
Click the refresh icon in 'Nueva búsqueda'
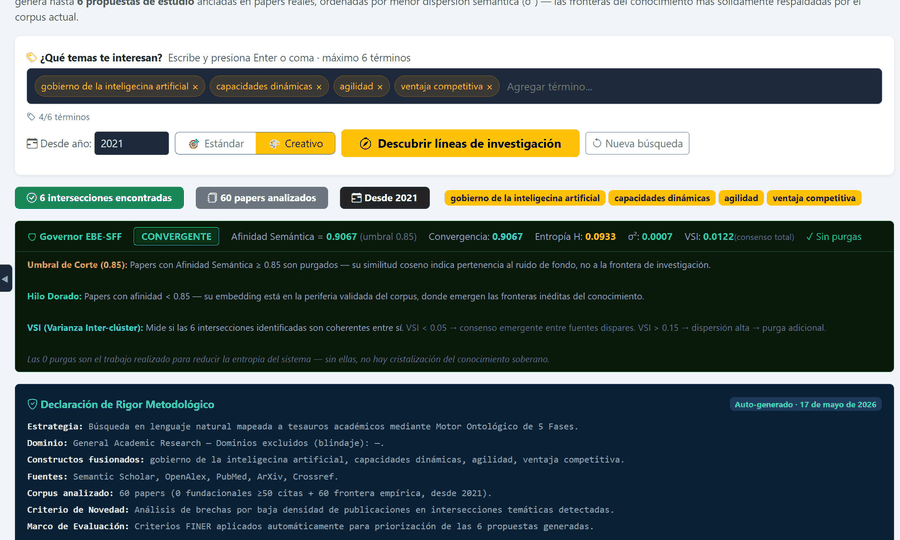click(597, 143)
